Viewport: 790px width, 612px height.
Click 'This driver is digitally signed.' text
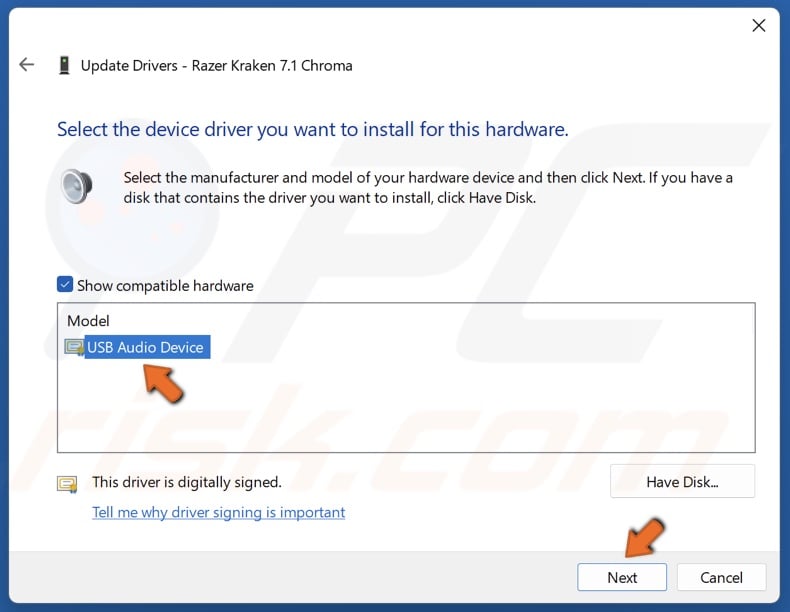point(187,483)
